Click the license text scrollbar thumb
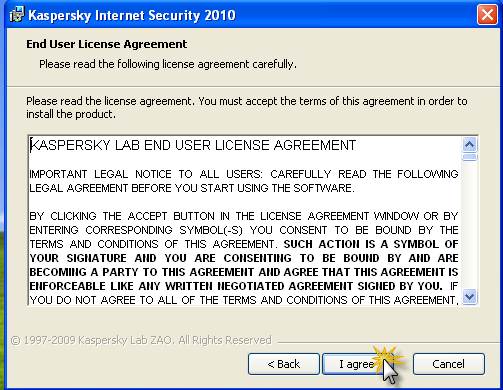This screenshot has width=503, height=390. coord(470,157)
